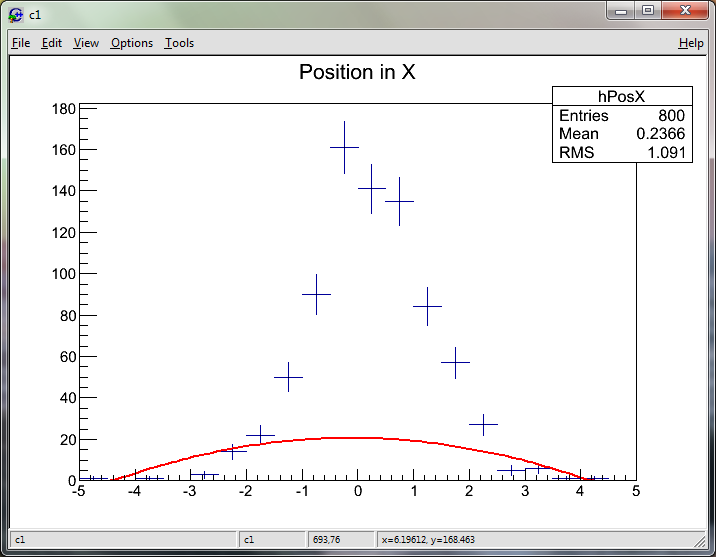Select the "Position in X" histogram title
The width and height of the screenshot is (716, 557).
click(357, 73)
